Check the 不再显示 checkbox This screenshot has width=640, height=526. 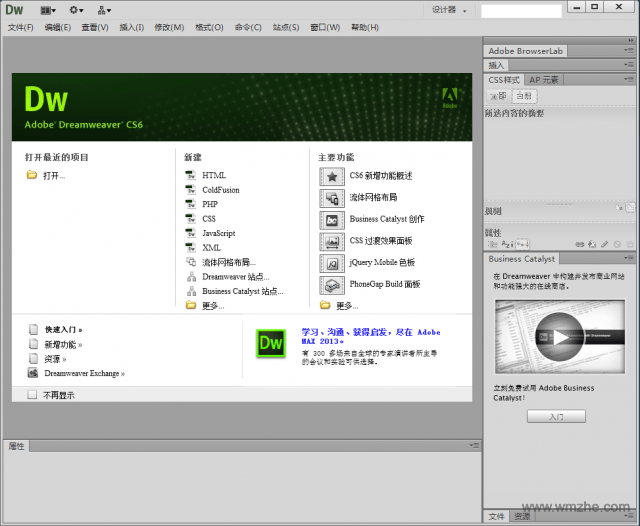(x=32, y=395)
